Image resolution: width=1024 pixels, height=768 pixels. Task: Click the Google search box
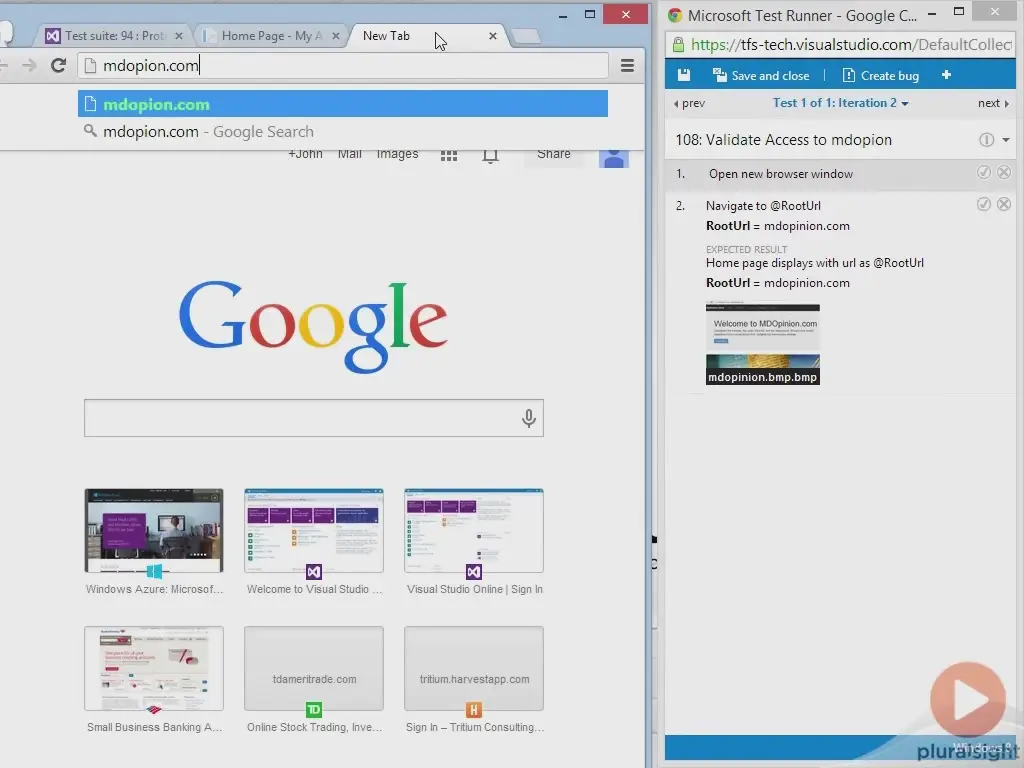coord(313,418)
